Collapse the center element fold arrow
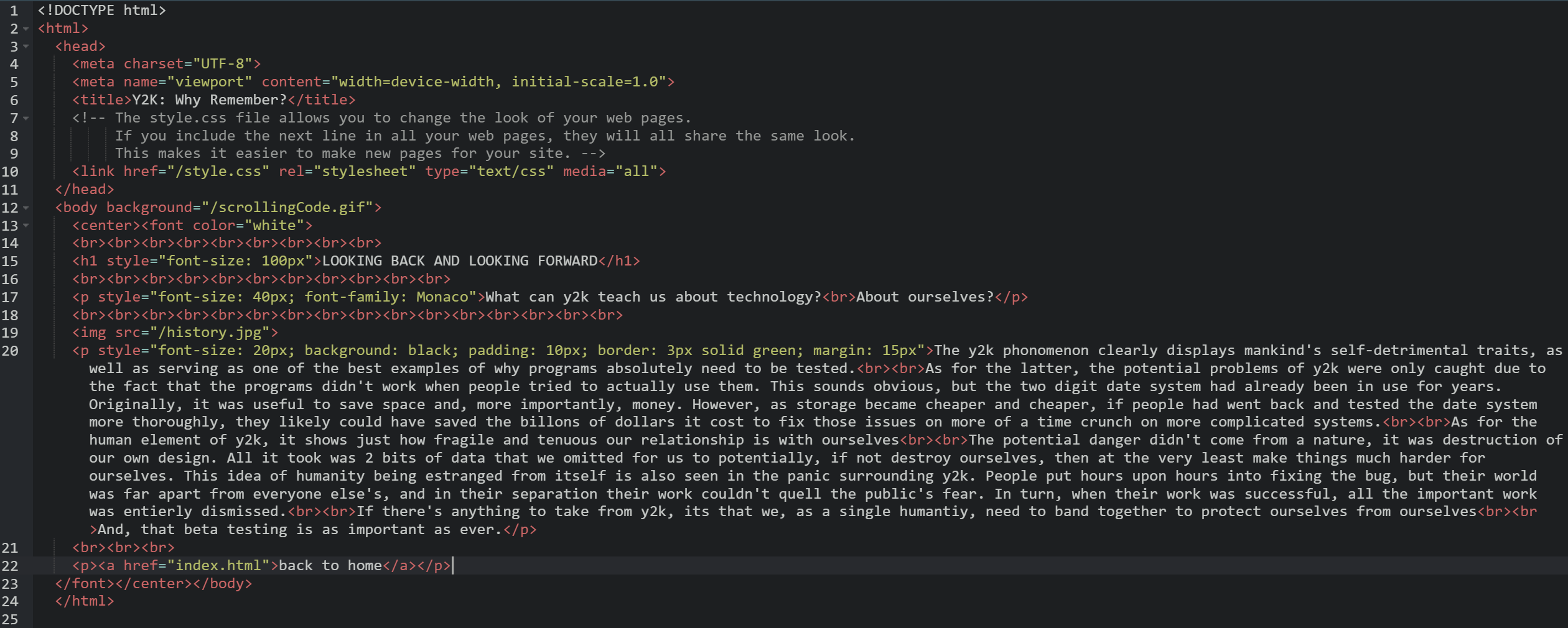The image size is (1568, 628). (x=26, y=226)
